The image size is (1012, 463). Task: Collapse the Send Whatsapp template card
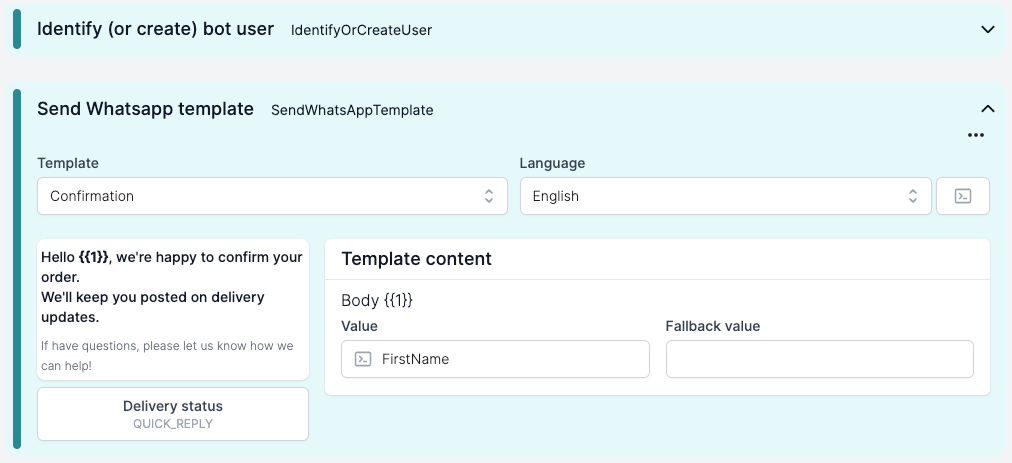point(987,109)
